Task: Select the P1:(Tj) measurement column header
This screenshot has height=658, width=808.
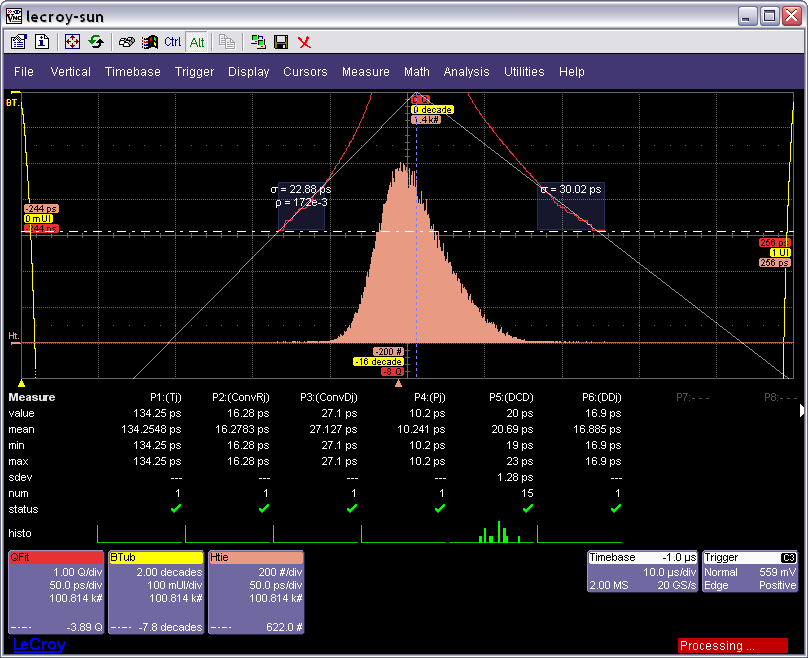Action: pos(165,397)
